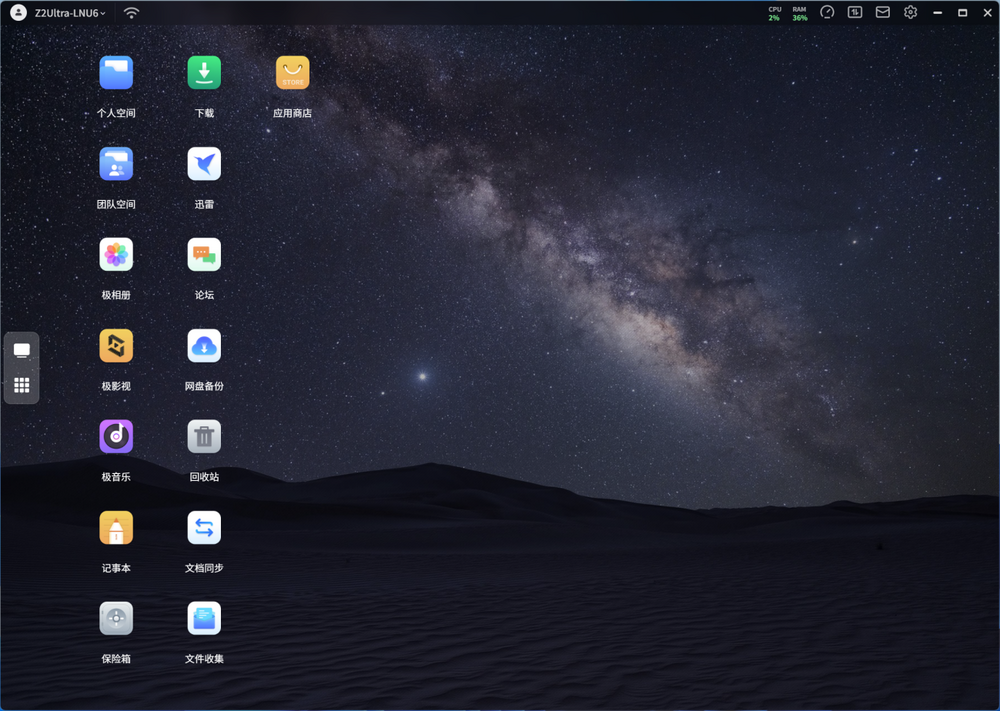1000x711 pixels.
Task: Launch the 极音乐 music app
Action: pyautogui.click(x=116, y=437)
